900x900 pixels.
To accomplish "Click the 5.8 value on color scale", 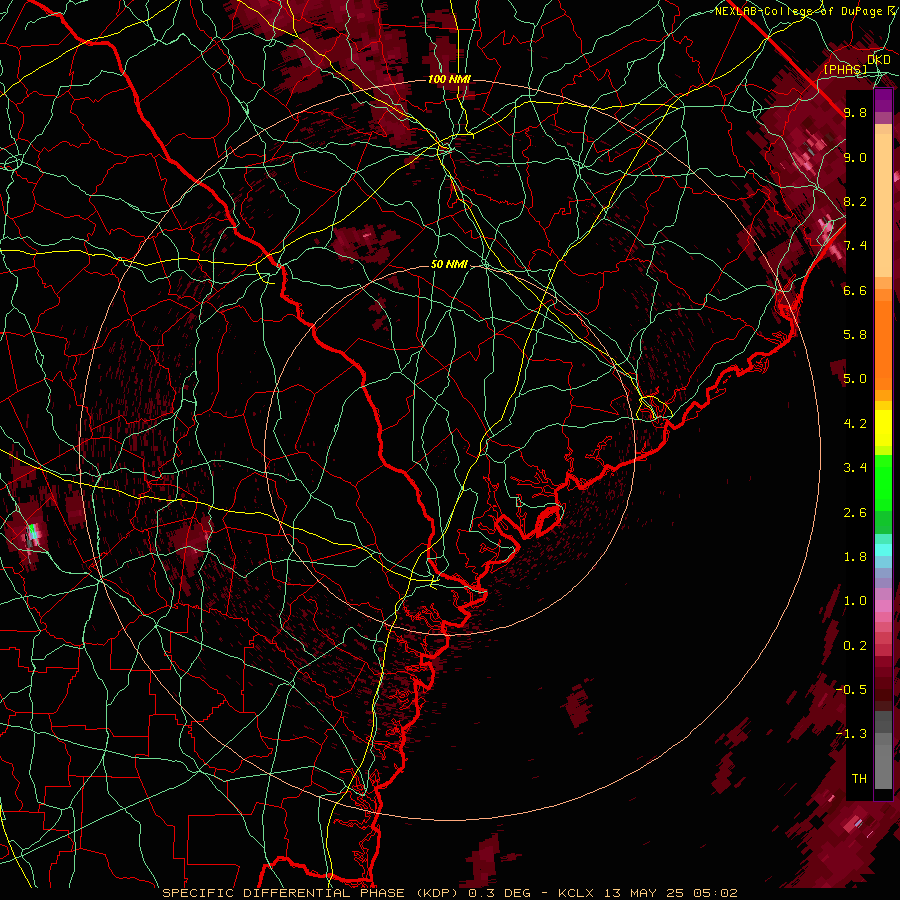I will (x=855, y=335).
